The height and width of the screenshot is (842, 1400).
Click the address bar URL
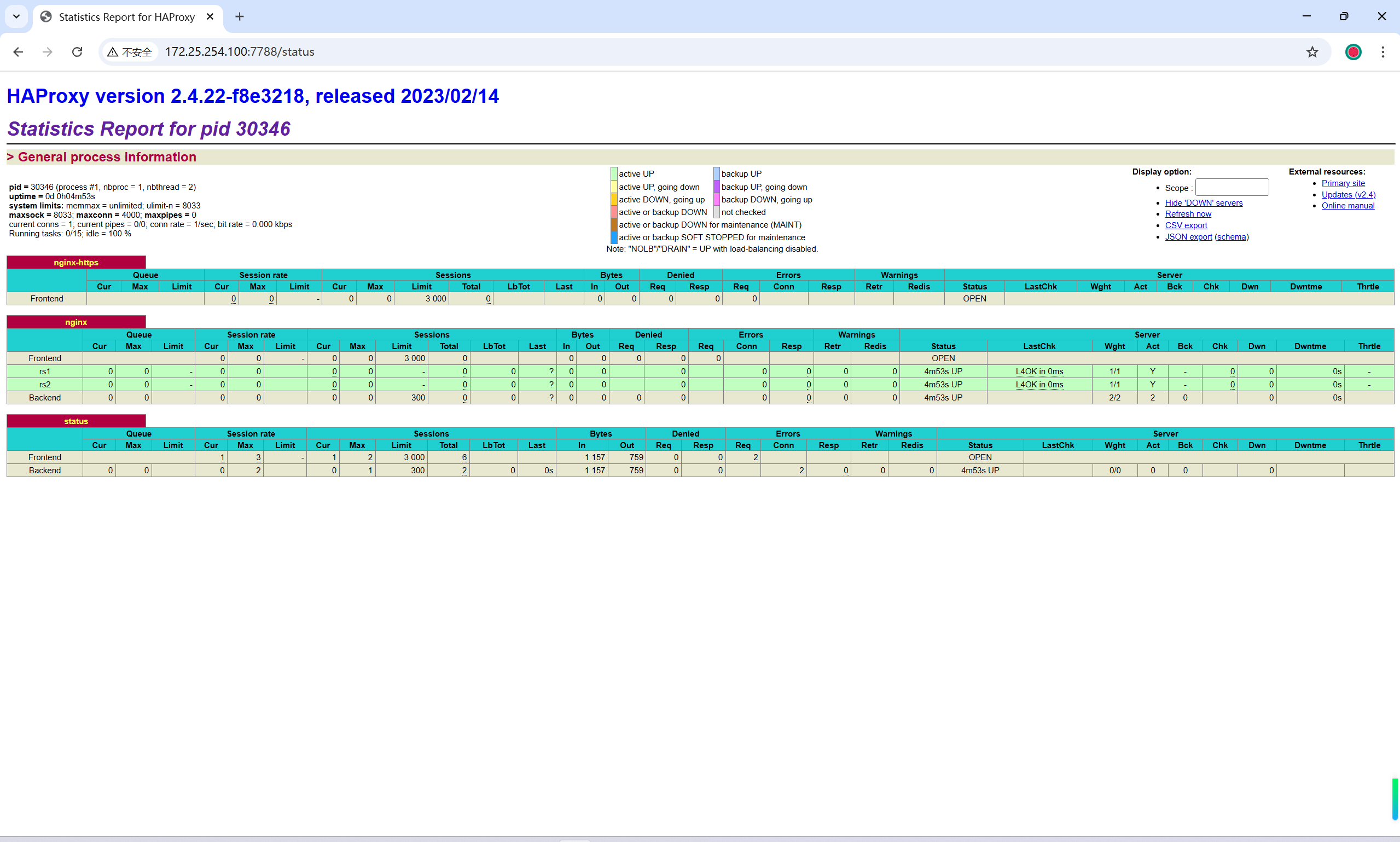click(240, 51)
